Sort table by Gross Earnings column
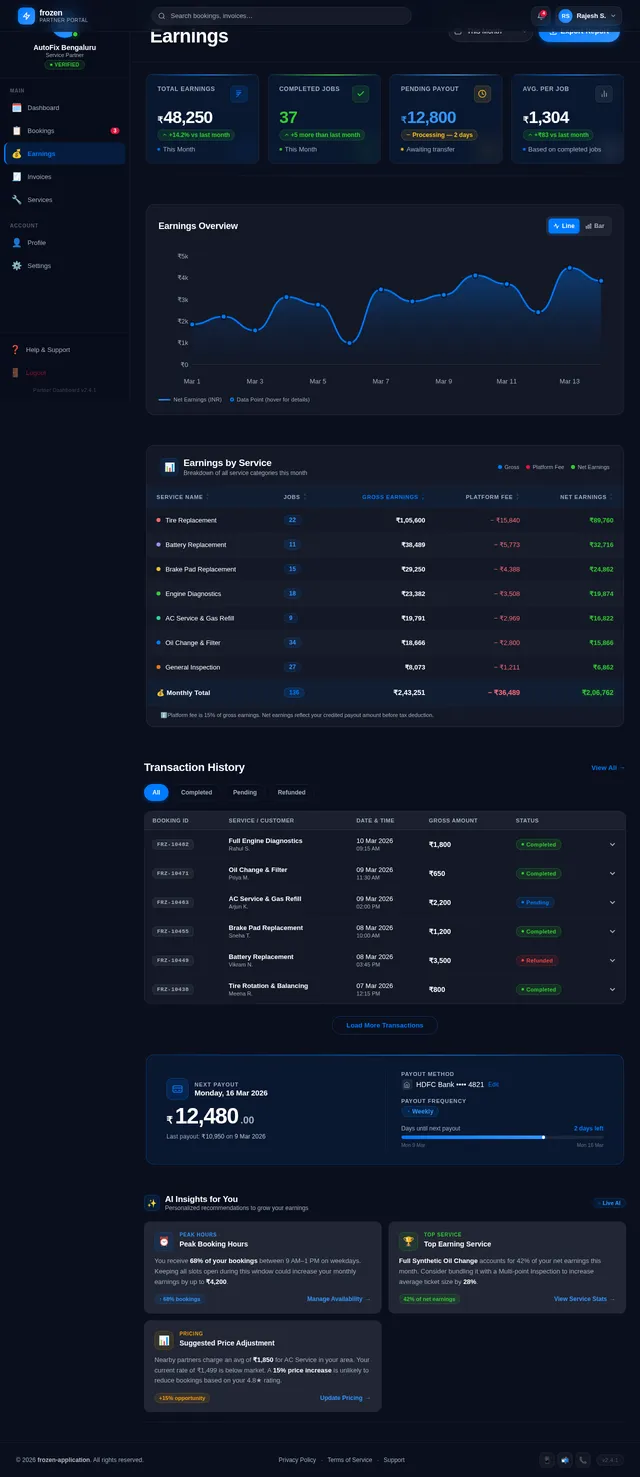The height and width of the screenshot is (1477, 640). (x=392, y=497)
